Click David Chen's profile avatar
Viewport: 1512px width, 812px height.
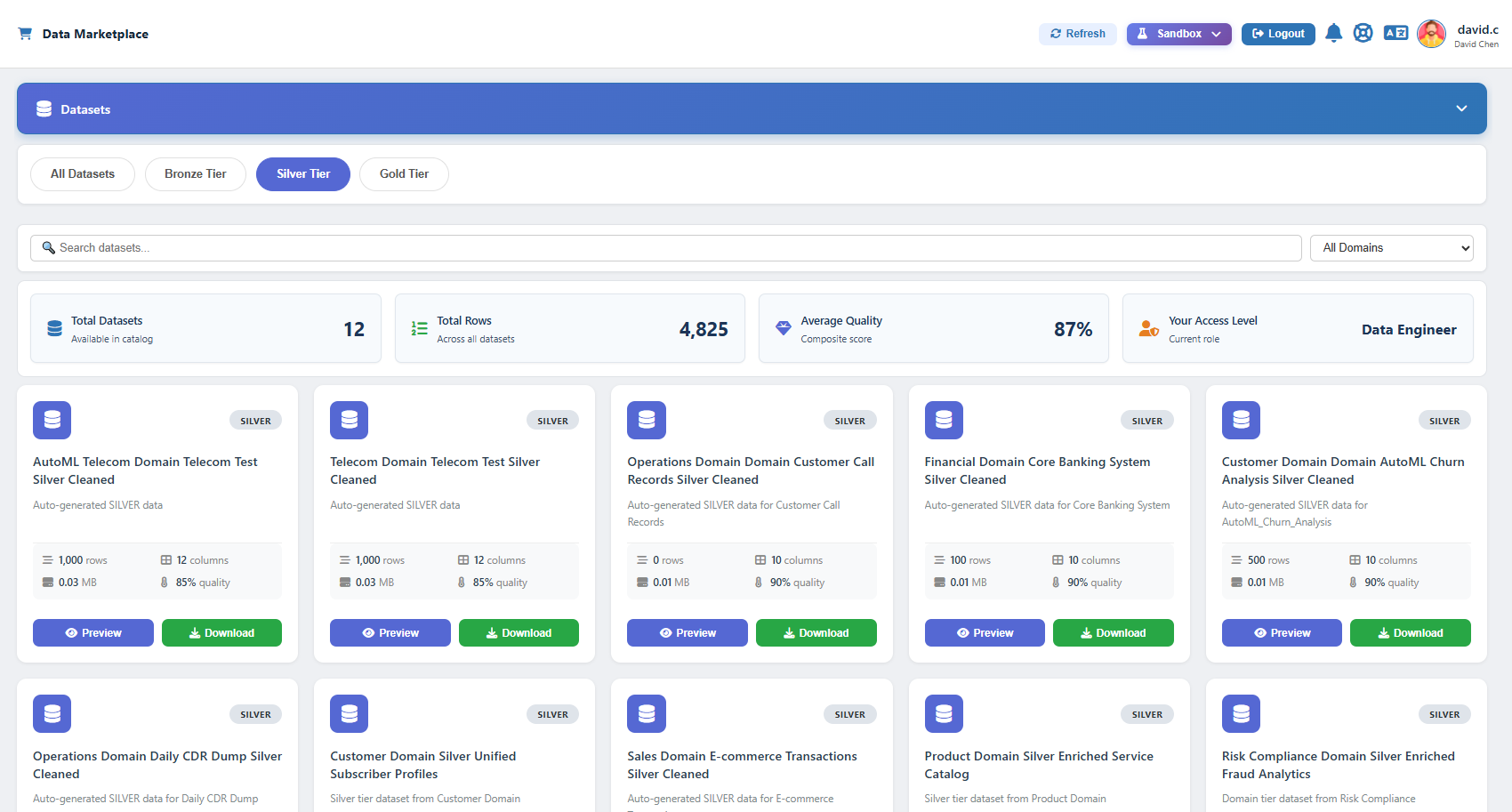pyautogui.click(x=1431, y=33)
